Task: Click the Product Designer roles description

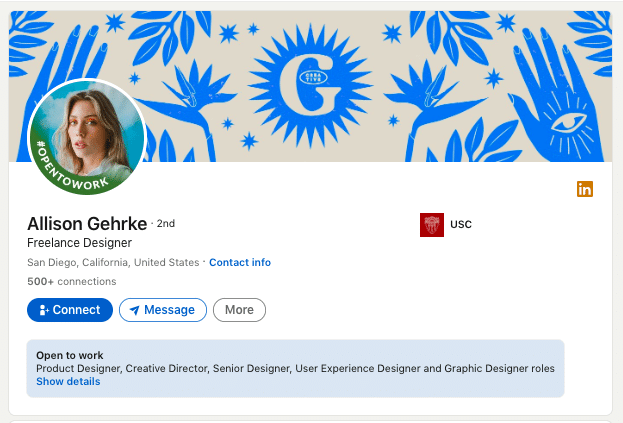Action: [295, 369]
